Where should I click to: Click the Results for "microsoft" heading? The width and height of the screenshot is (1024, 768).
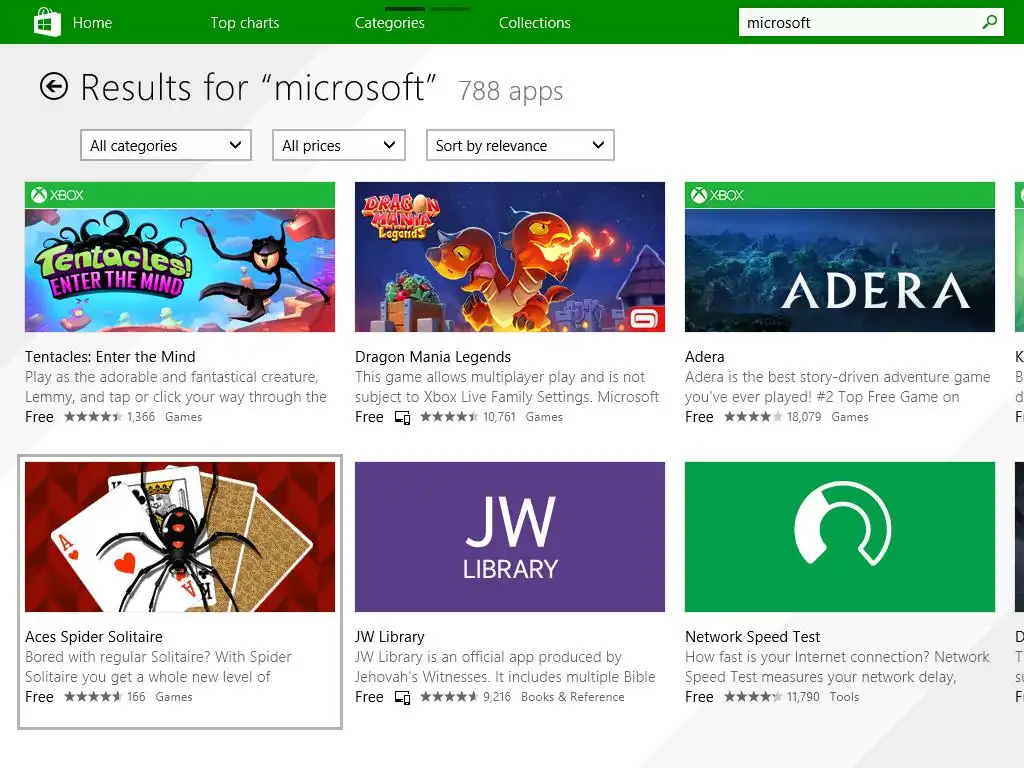pyautogui.click(x=258, y=88)
